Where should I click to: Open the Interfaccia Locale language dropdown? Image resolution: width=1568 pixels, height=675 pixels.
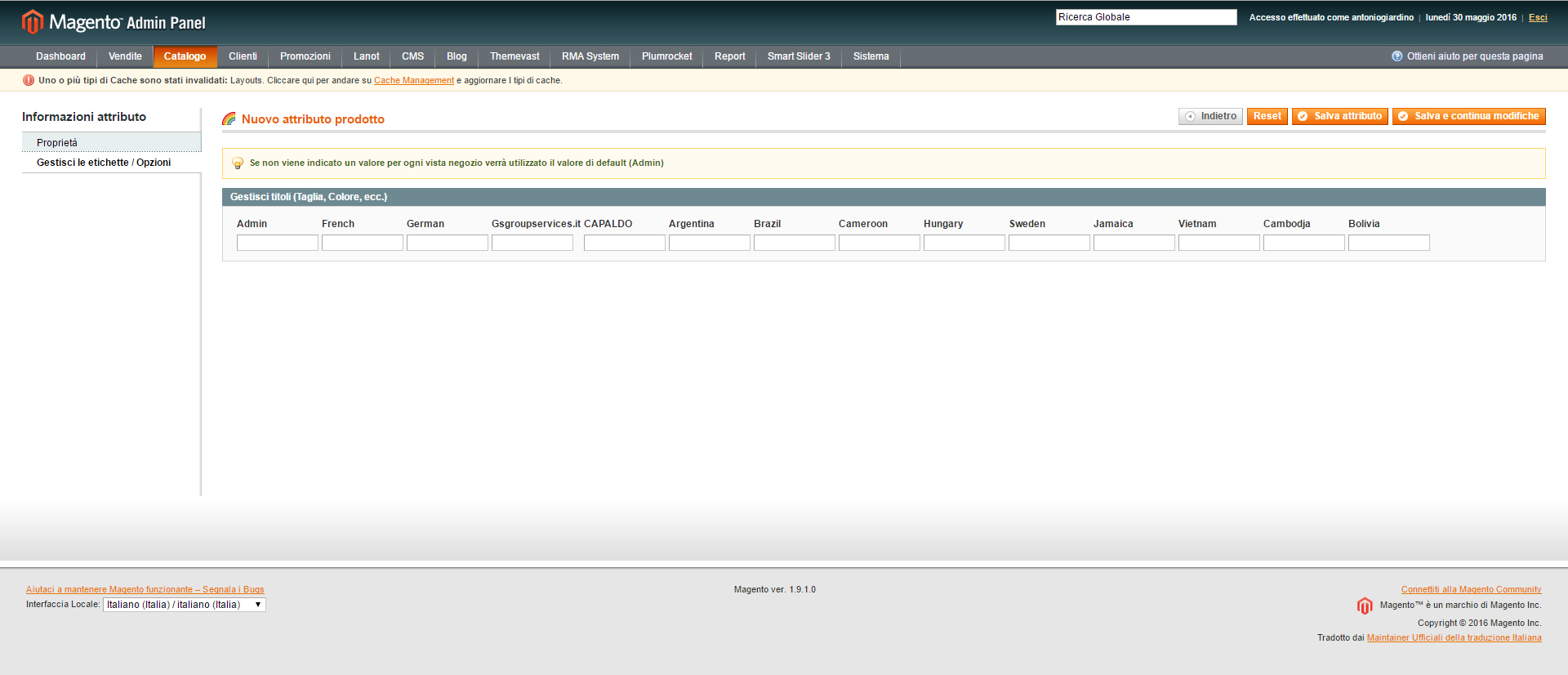185,605
